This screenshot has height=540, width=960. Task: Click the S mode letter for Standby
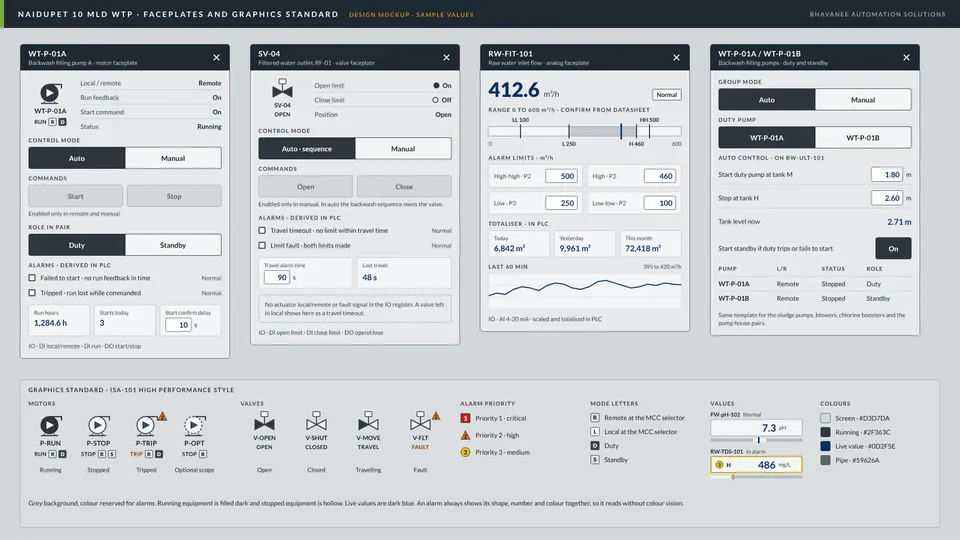coord(594,460)
